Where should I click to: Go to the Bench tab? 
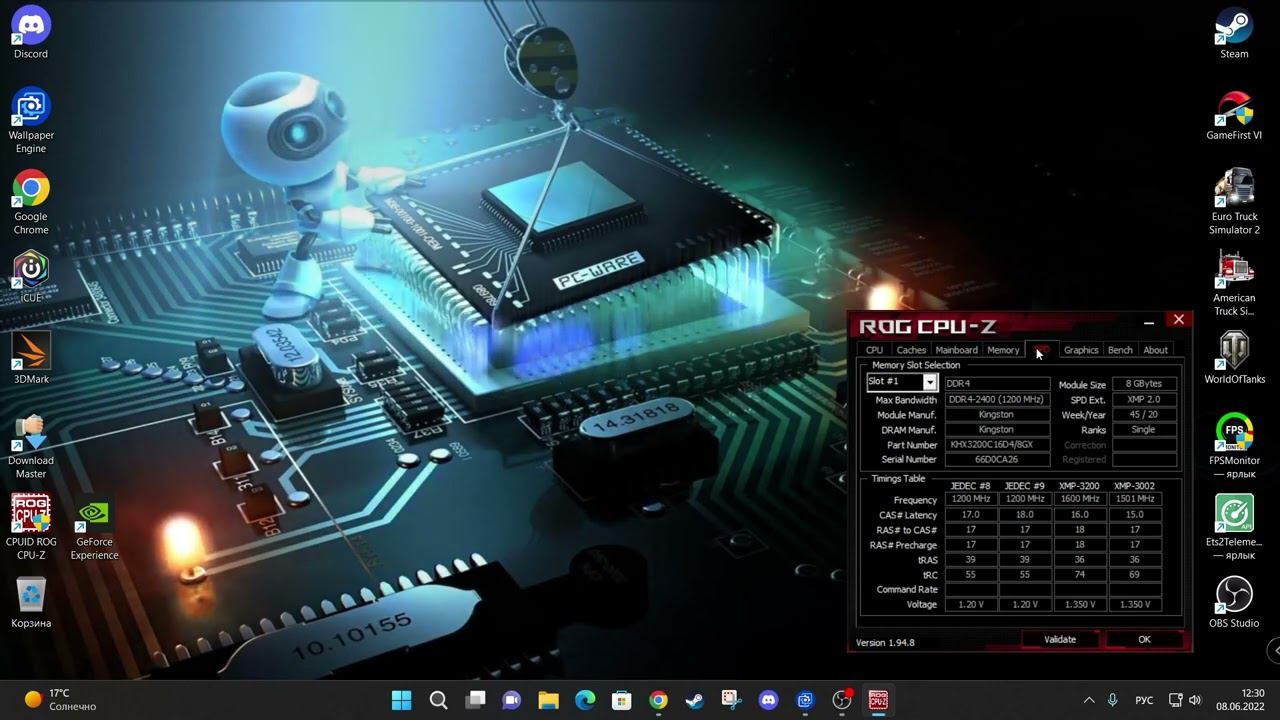(1120, 350)
